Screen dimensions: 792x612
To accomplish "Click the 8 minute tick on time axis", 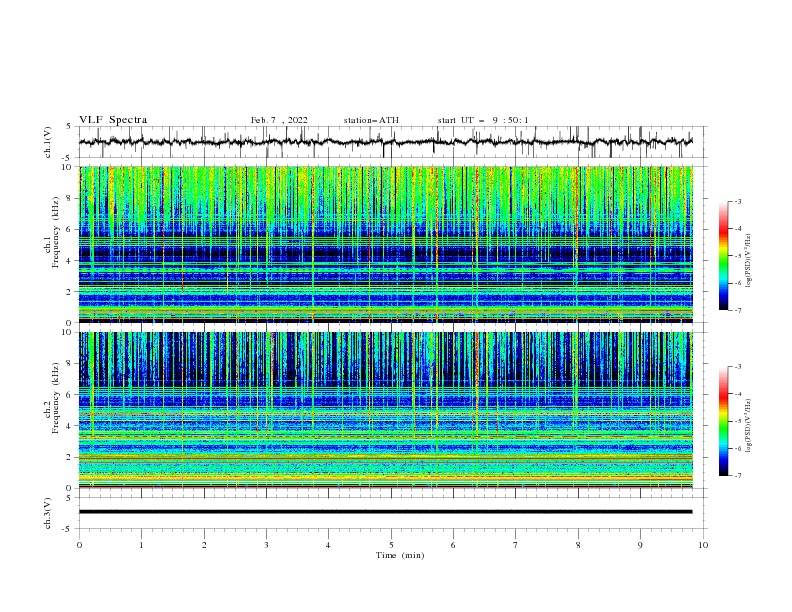I will [578, 545].
